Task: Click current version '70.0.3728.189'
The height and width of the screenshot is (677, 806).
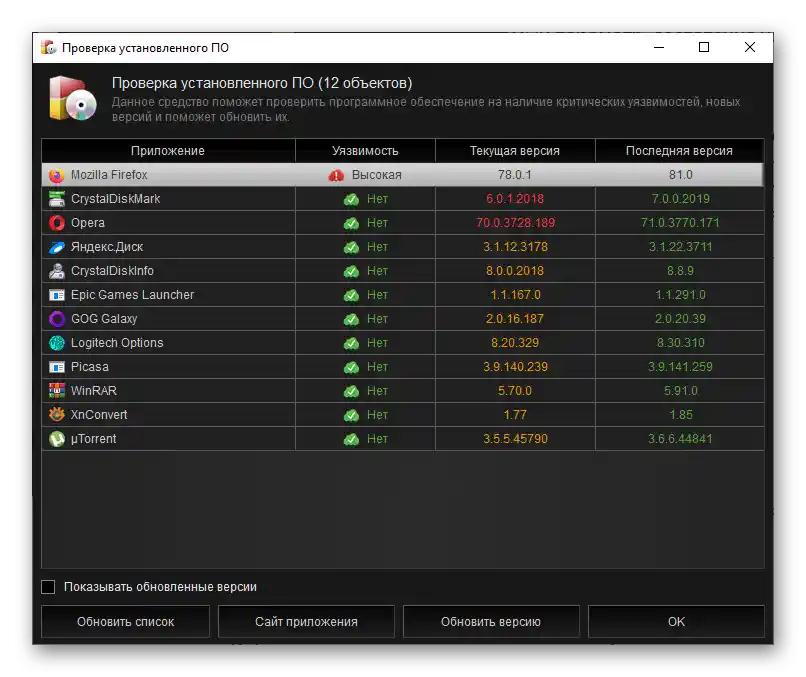Action: pyautogui.click(x=516, y=223)
